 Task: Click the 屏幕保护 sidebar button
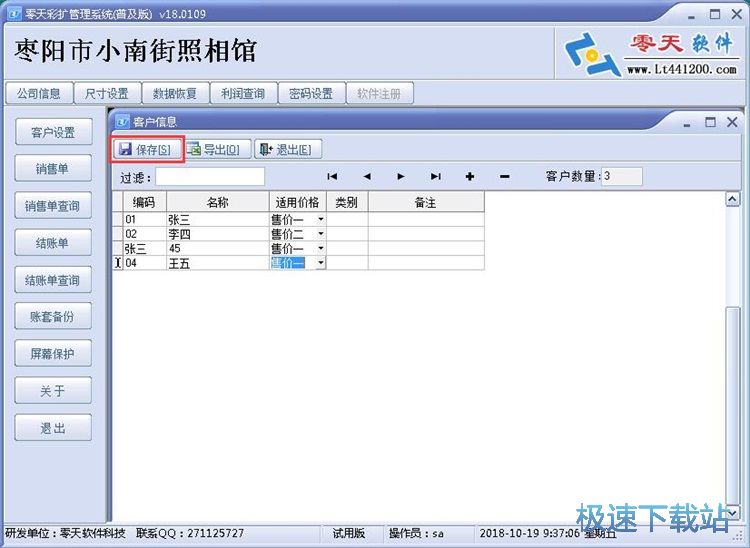(x=53, y=353)
